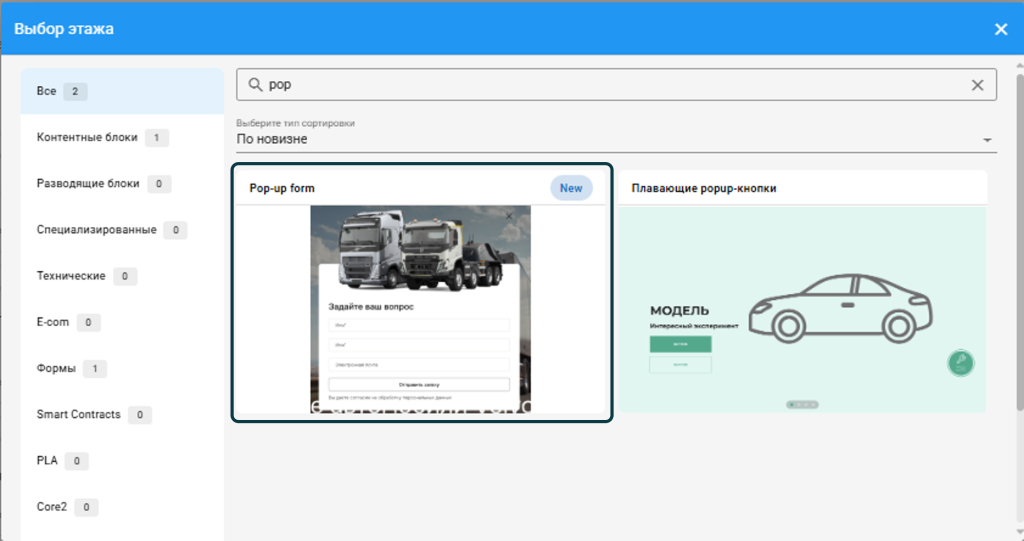Open the E-com category
This screenshot has height=541, width=1024.
click(x=122, y=322)
